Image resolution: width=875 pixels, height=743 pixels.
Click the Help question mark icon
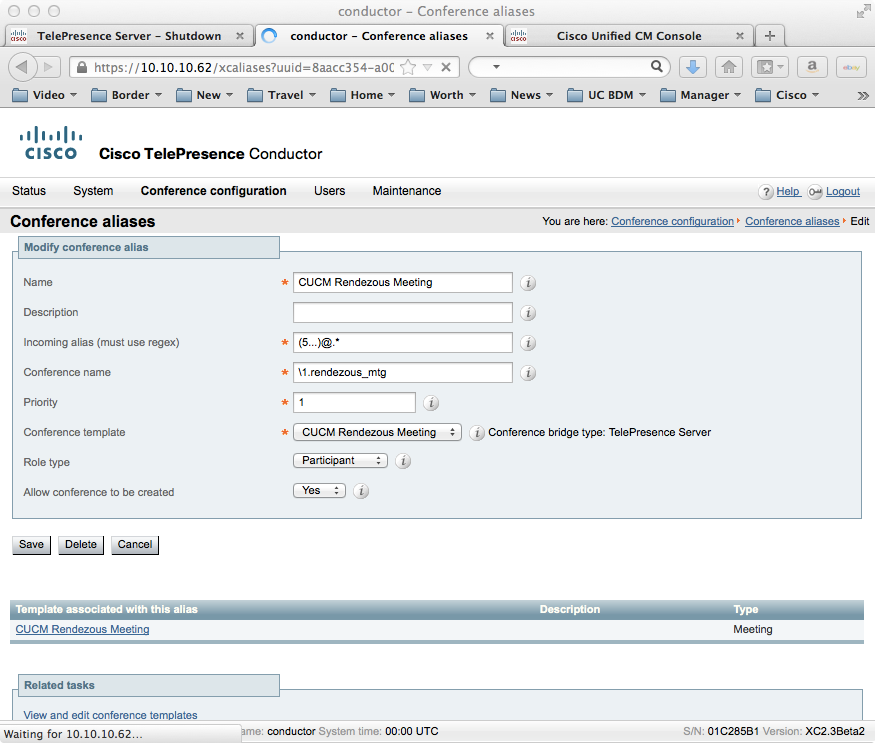[x=766, y=192]
